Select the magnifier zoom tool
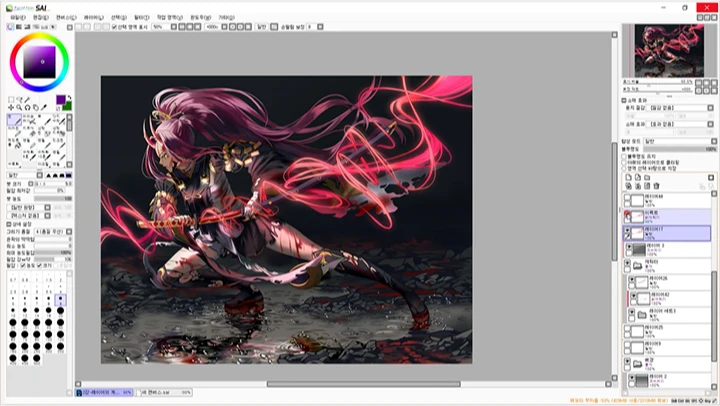This screenshot has height=406, width=720. pos(19,107)
